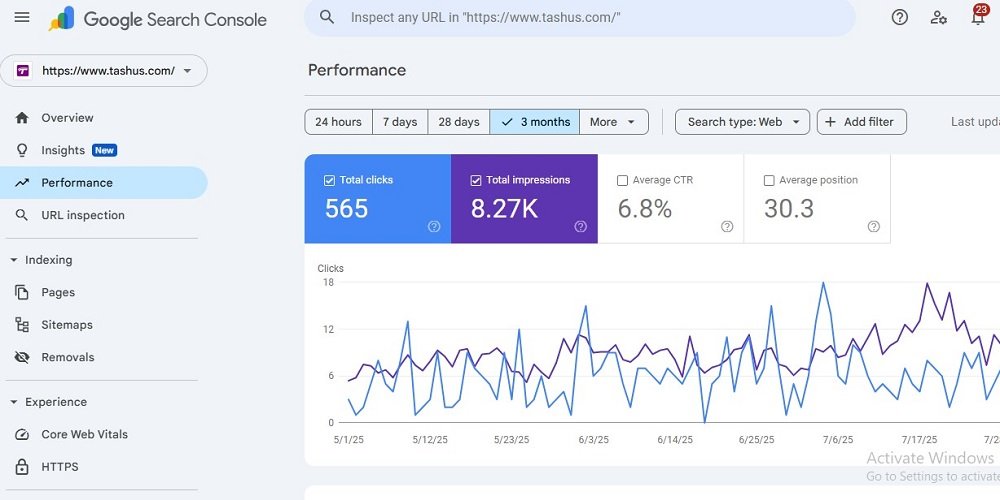Click the HTTPS lock icon
Viewport: 1000px width, 500px height.
[x=22, y=467]
